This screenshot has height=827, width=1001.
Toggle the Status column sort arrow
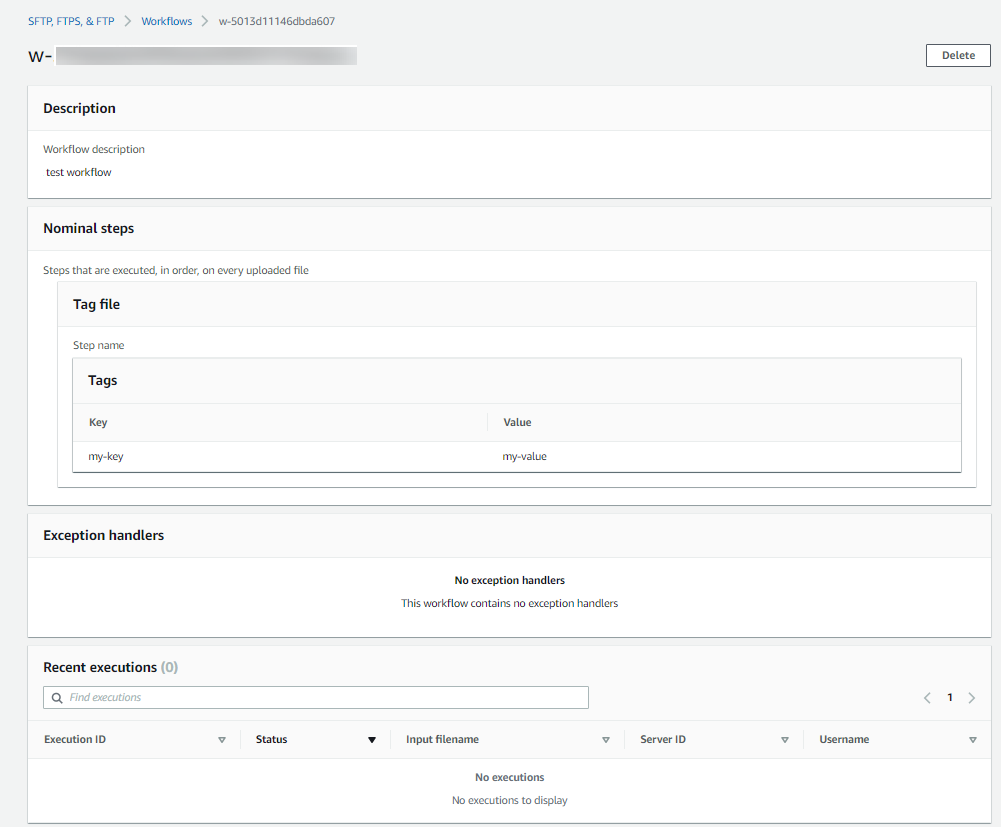point(372,740)
